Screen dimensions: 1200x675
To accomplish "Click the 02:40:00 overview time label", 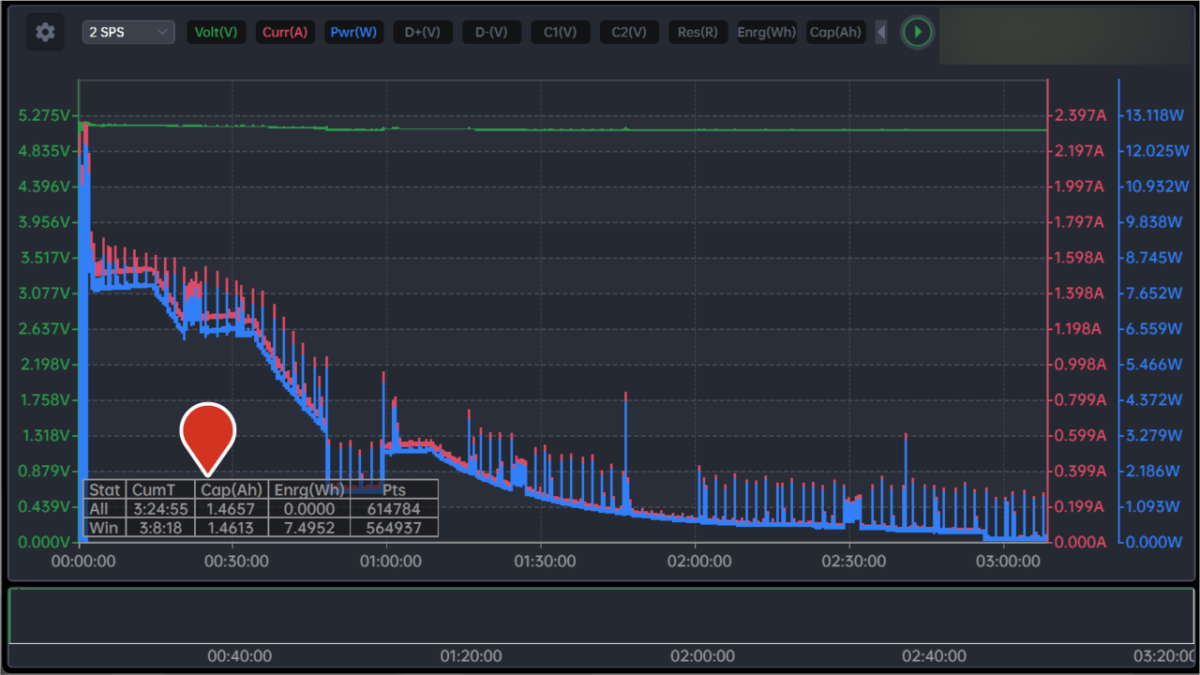I will point(933,656).
